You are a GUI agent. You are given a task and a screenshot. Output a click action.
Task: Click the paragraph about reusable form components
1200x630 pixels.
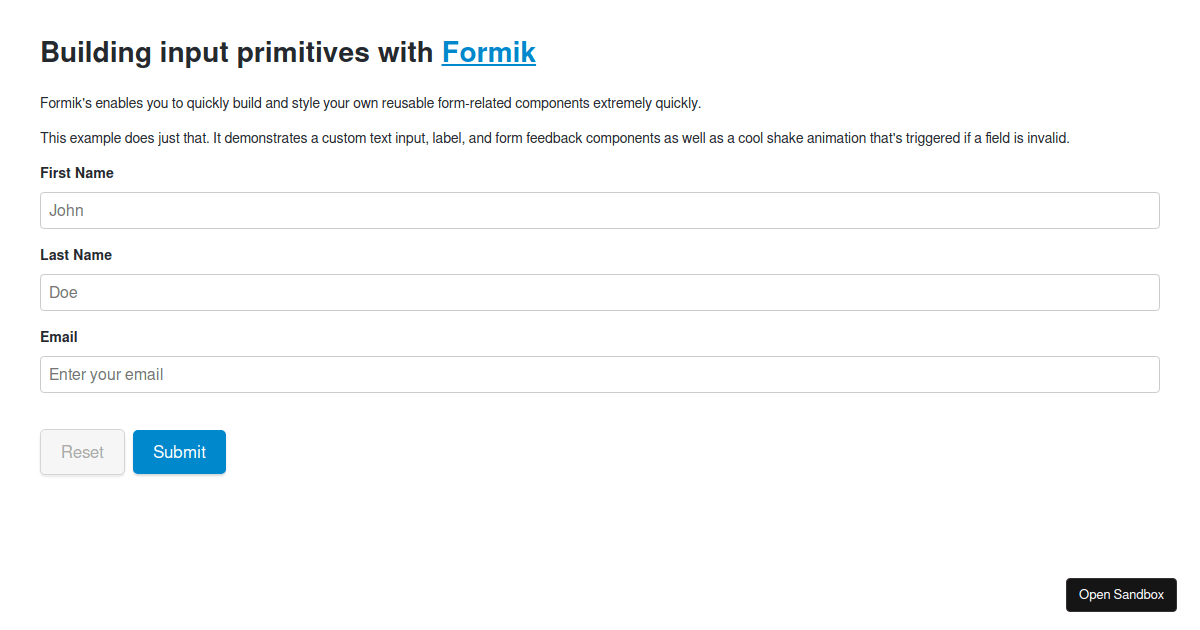(x=370, y=102)
